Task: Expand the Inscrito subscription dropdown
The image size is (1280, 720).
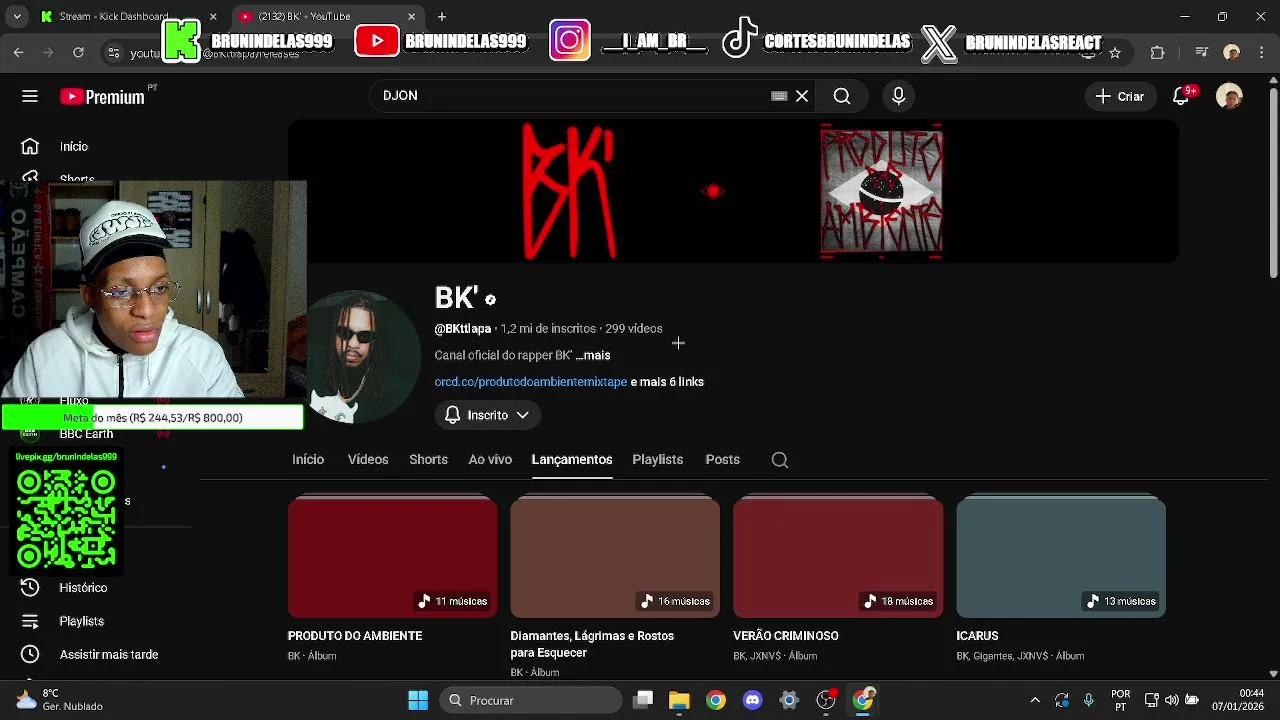Action: [487, 415]
